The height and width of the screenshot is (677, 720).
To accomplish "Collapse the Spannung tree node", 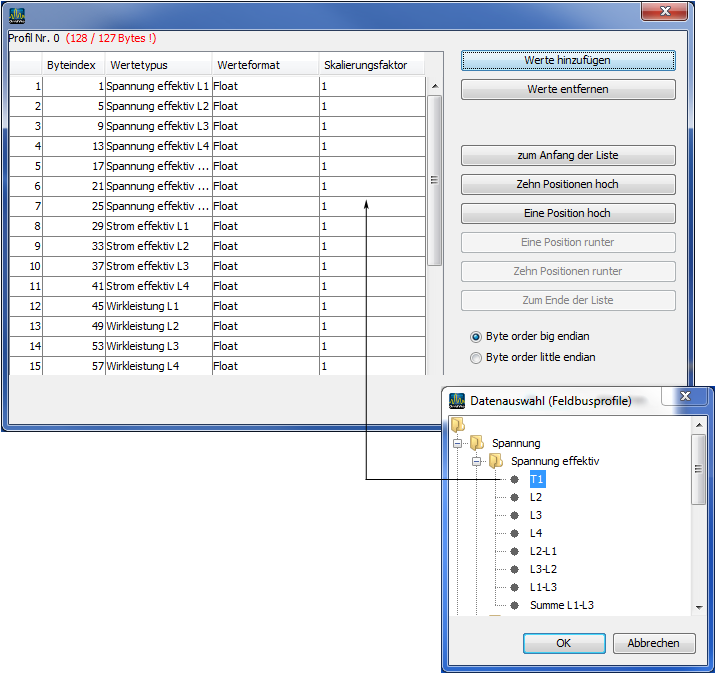I will coord(458,443).
